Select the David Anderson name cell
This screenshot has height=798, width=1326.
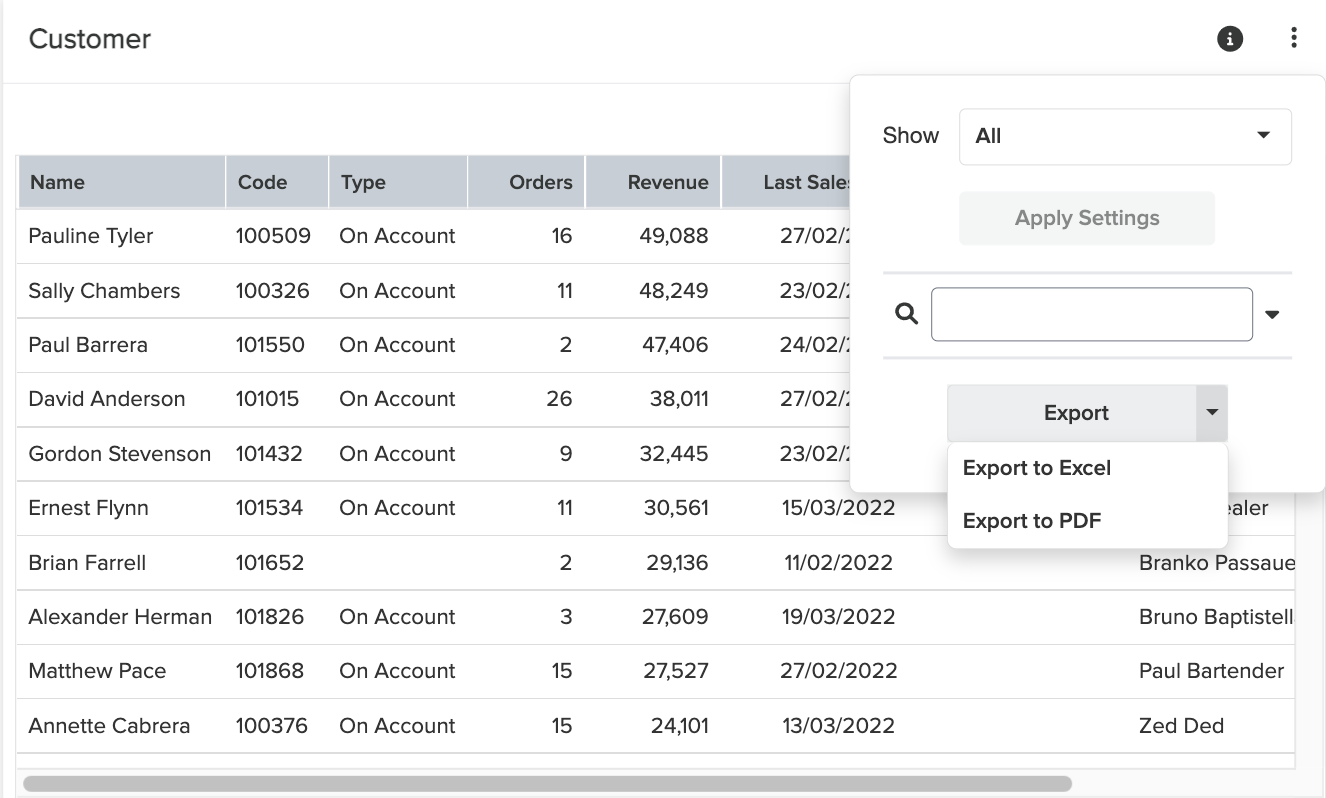coord(107,399)
